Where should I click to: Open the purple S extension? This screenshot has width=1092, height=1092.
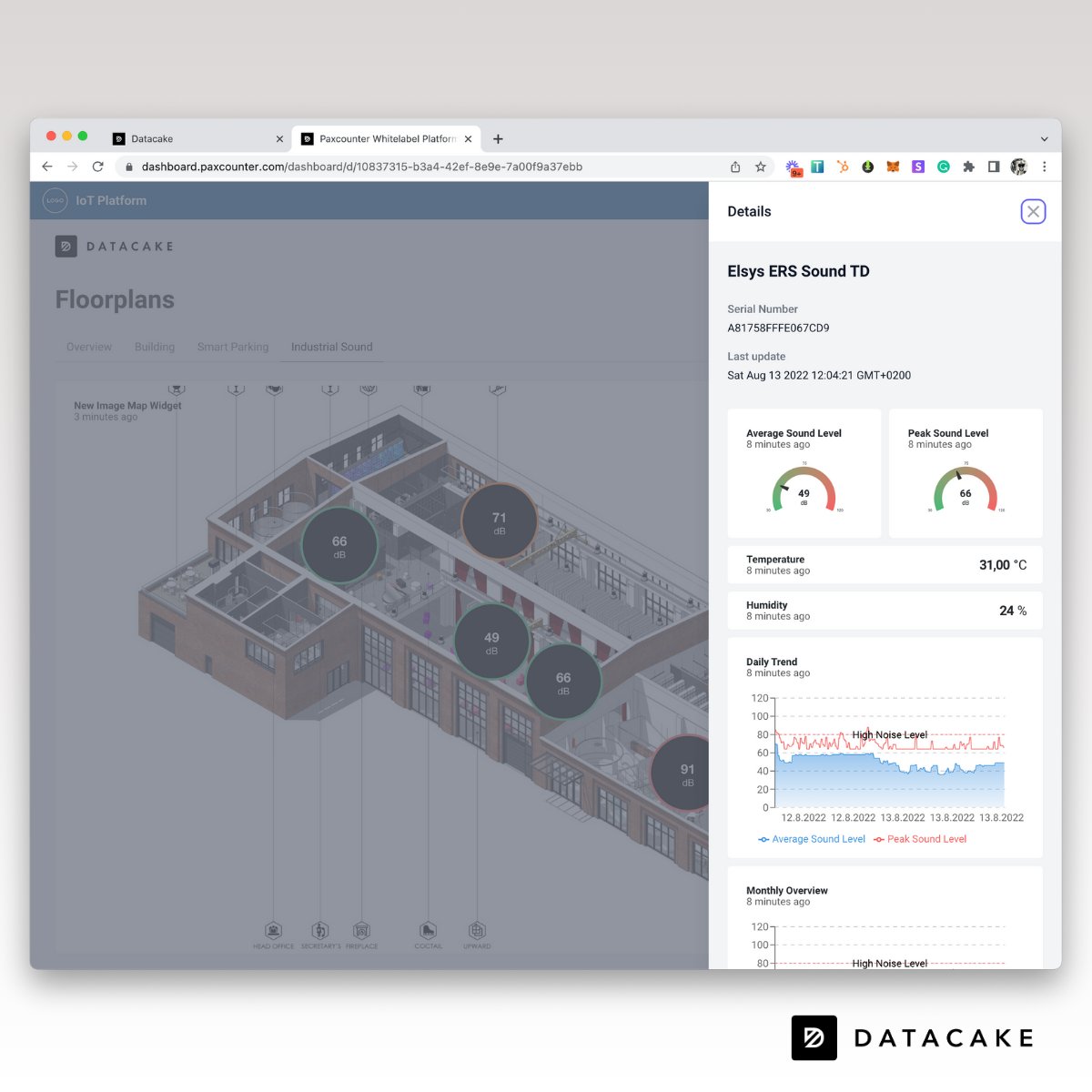918,167
